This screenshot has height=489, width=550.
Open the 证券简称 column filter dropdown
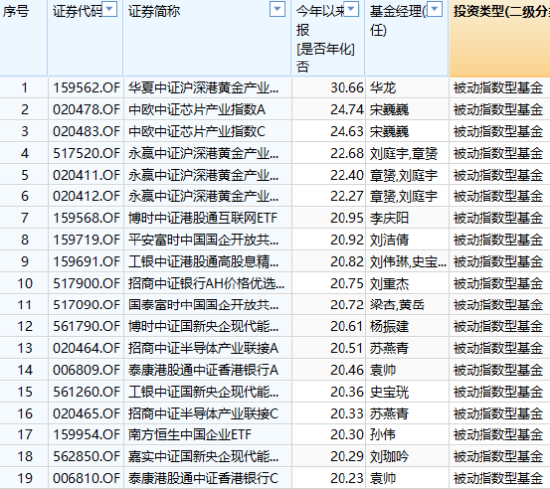277,9
